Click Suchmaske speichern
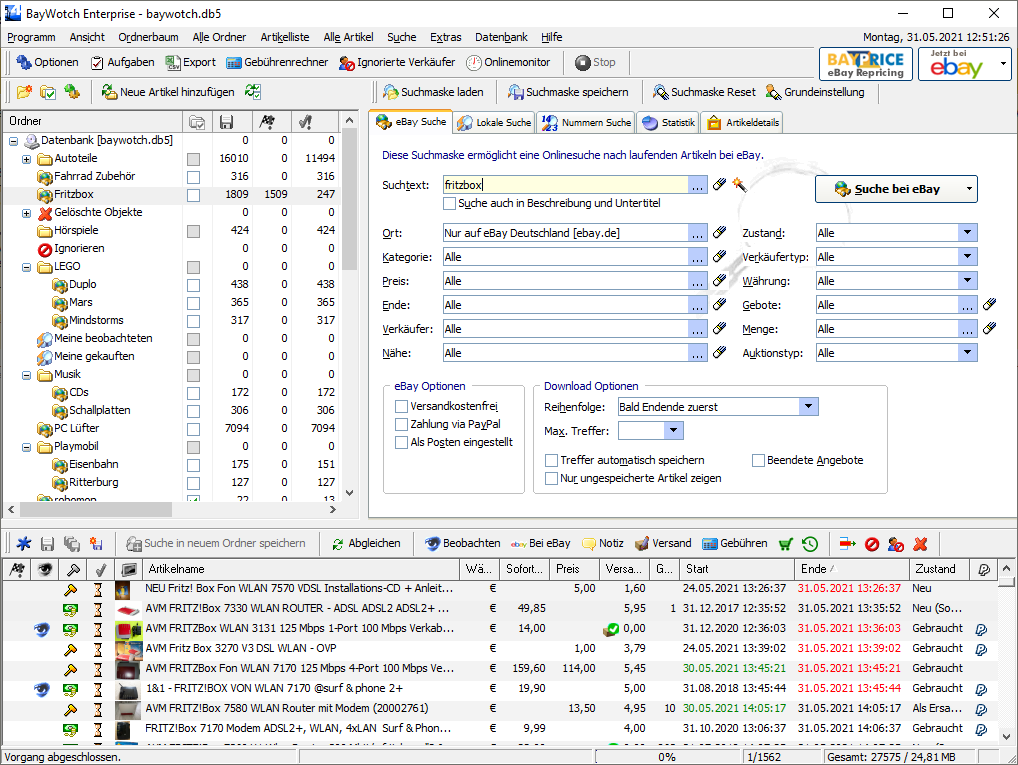 point(568,92)
